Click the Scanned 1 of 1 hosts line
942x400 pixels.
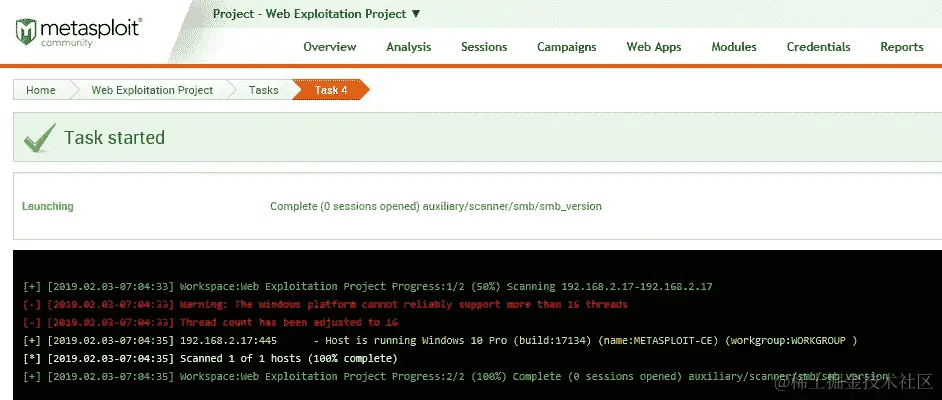click(210, 359)
